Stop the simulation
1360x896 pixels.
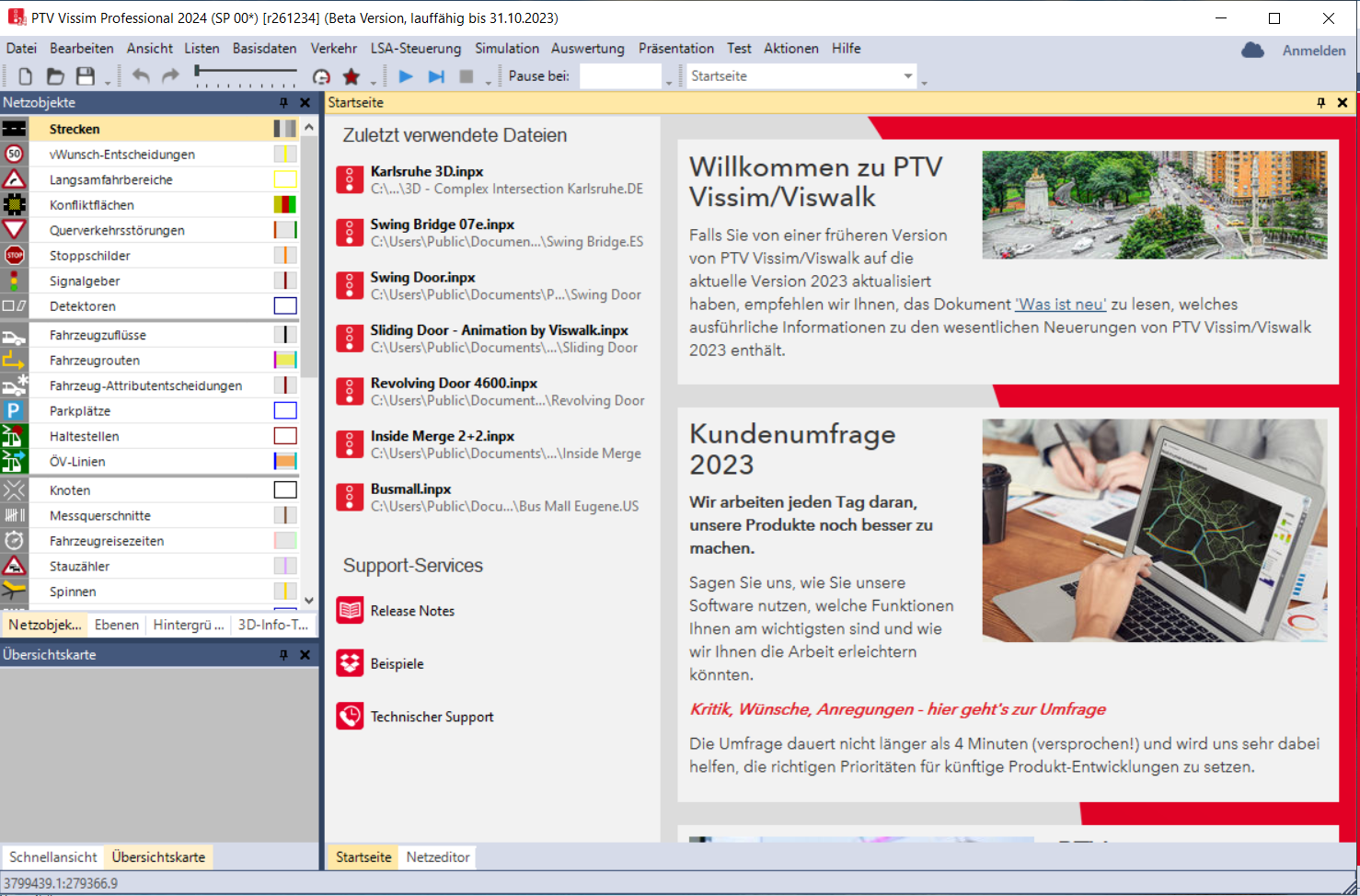click(467, 76)
